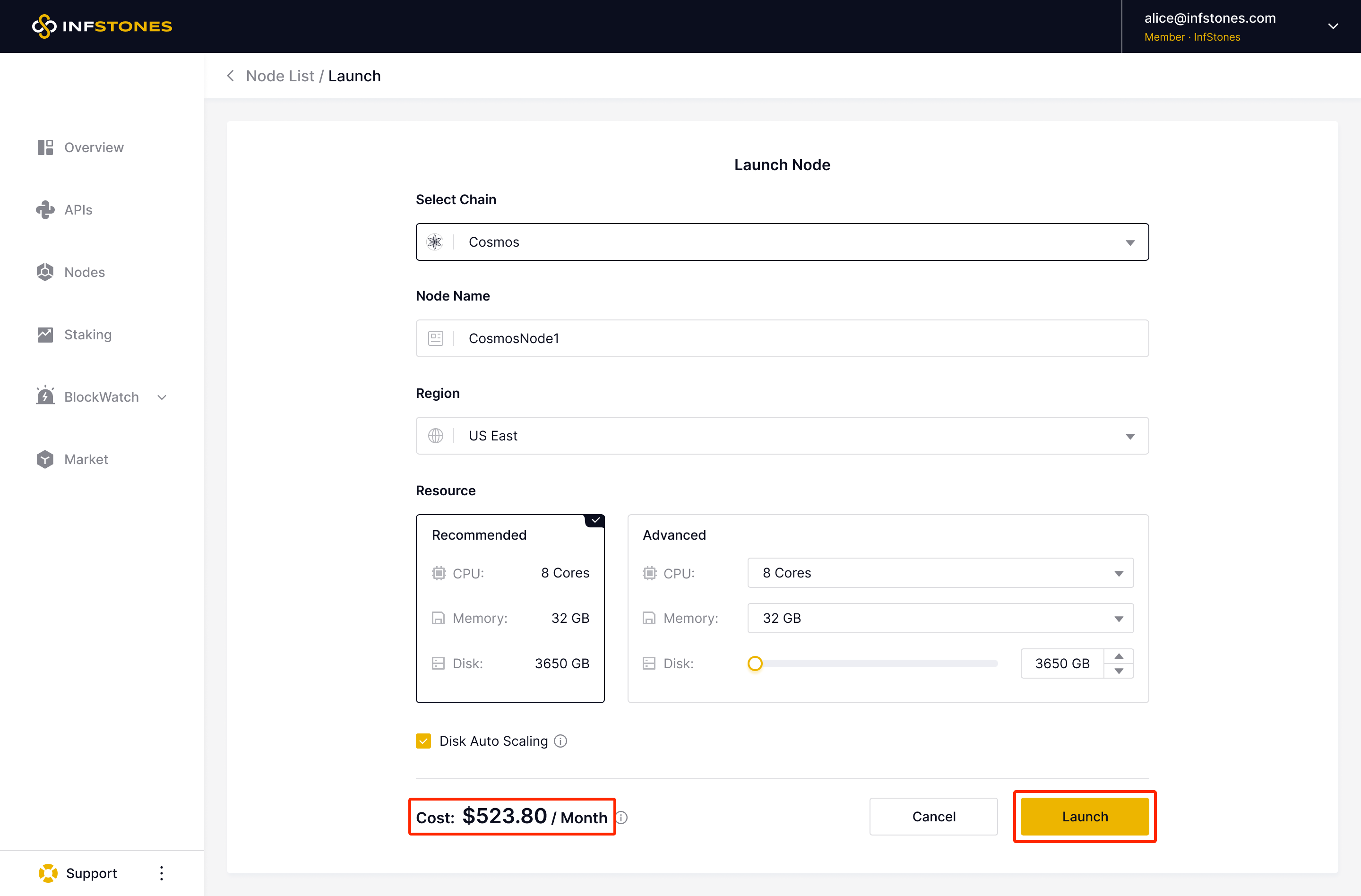Click Disk Auto Scaling info icon
1361x896 pixels.
tap(560, 741)
